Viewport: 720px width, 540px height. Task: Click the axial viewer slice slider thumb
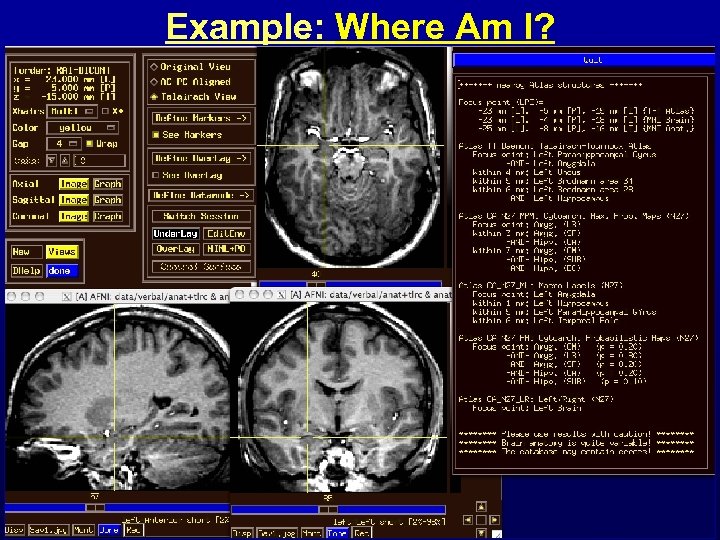pos(316,284)
